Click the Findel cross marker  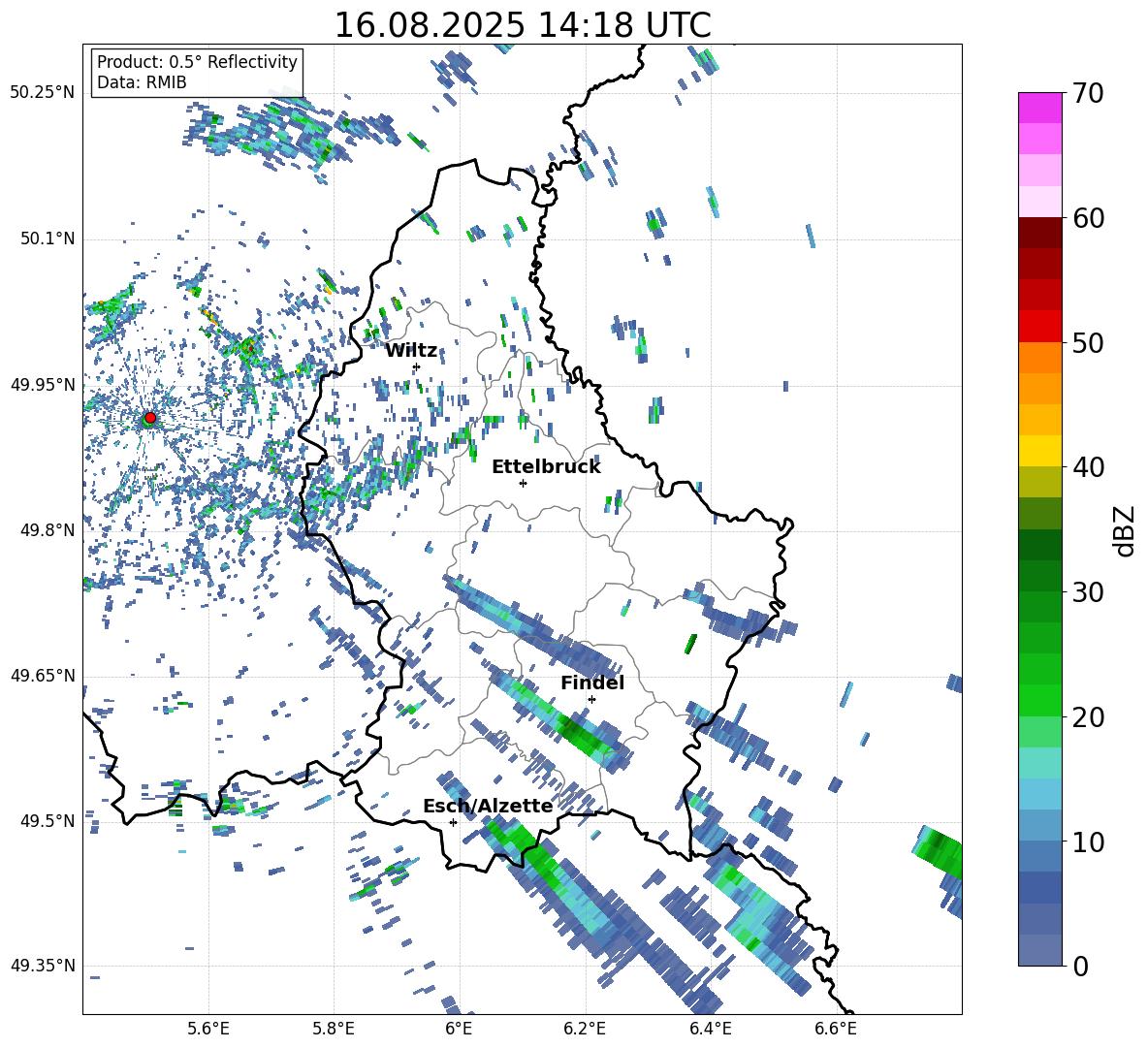[591, 700]
